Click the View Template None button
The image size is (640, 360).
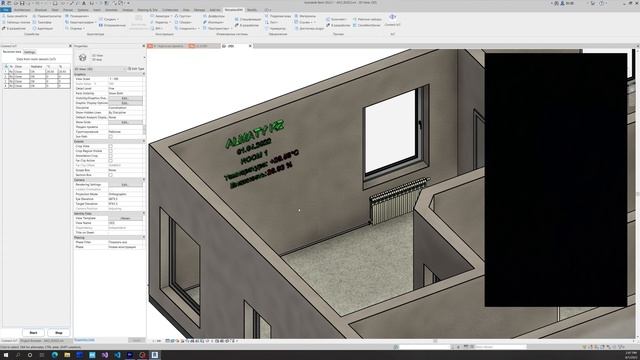(x=125, y=218)
